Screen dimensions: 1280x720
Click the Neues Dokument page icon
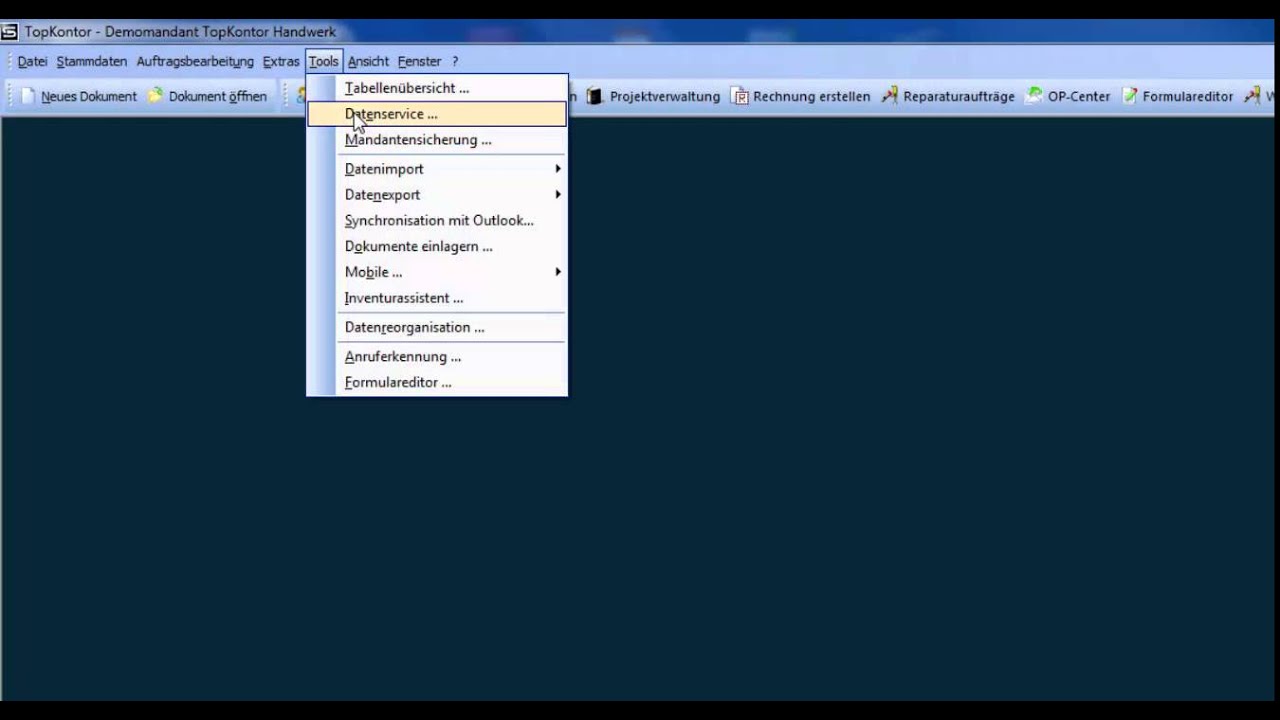coord(28,96)
